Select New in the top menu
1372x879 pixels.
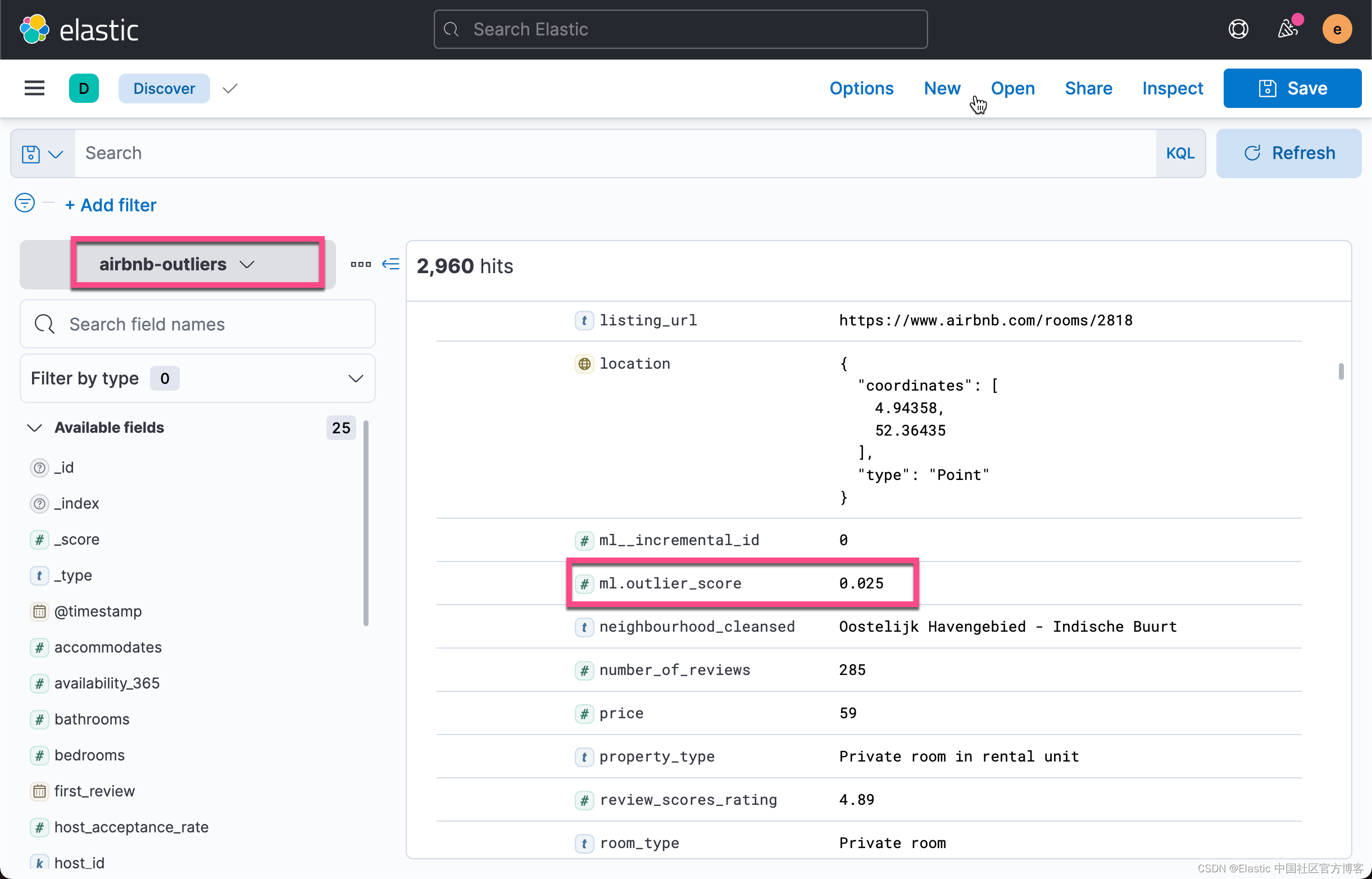(x=942, y=88)
